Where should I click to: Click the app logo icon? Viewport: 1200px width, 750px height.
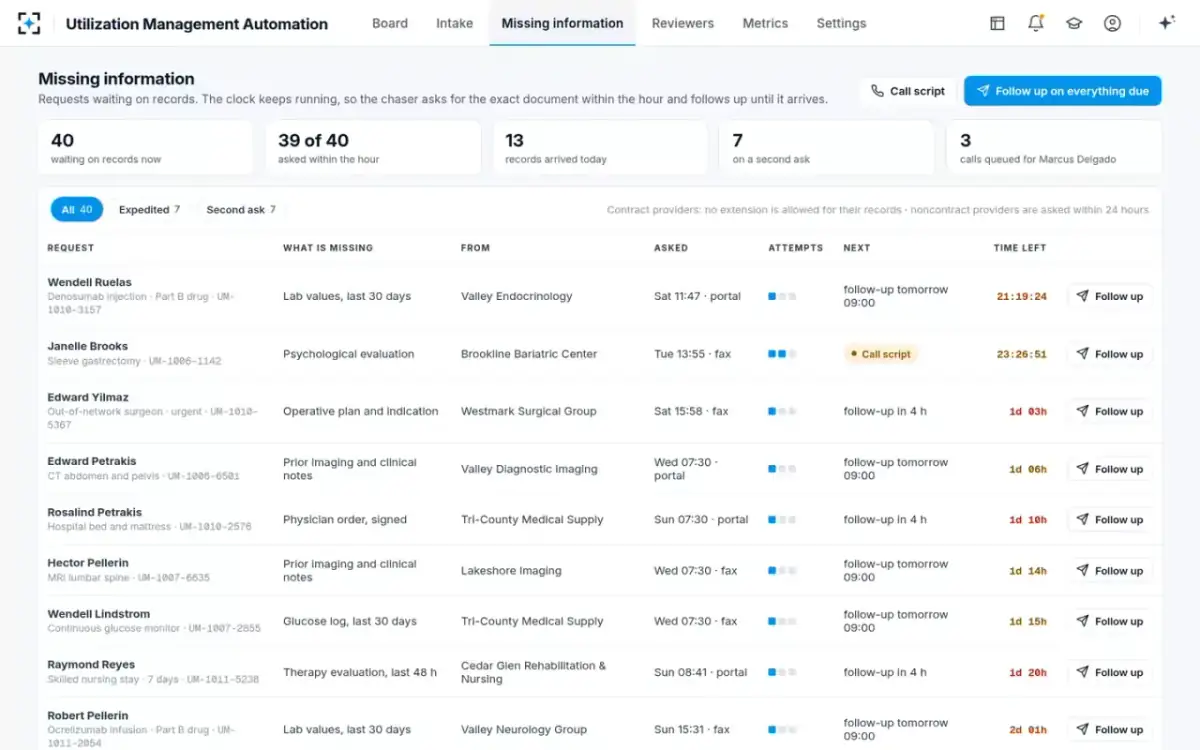[29, 23]
